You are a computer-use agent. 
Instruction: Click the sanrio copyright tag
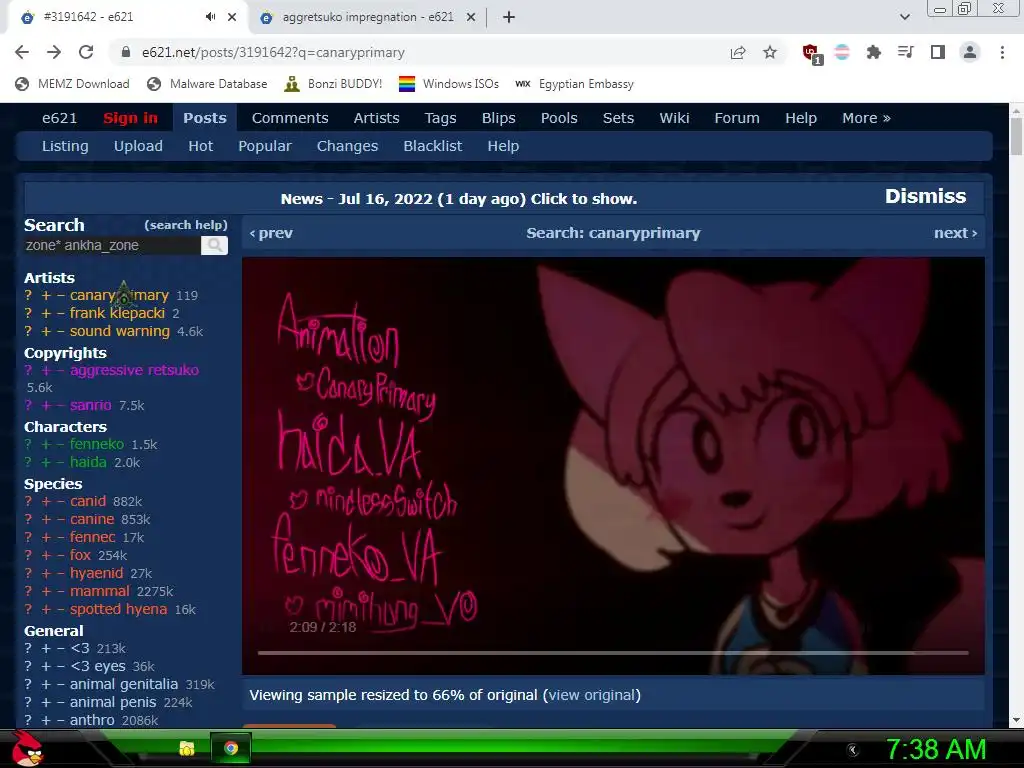pos(91,405)
